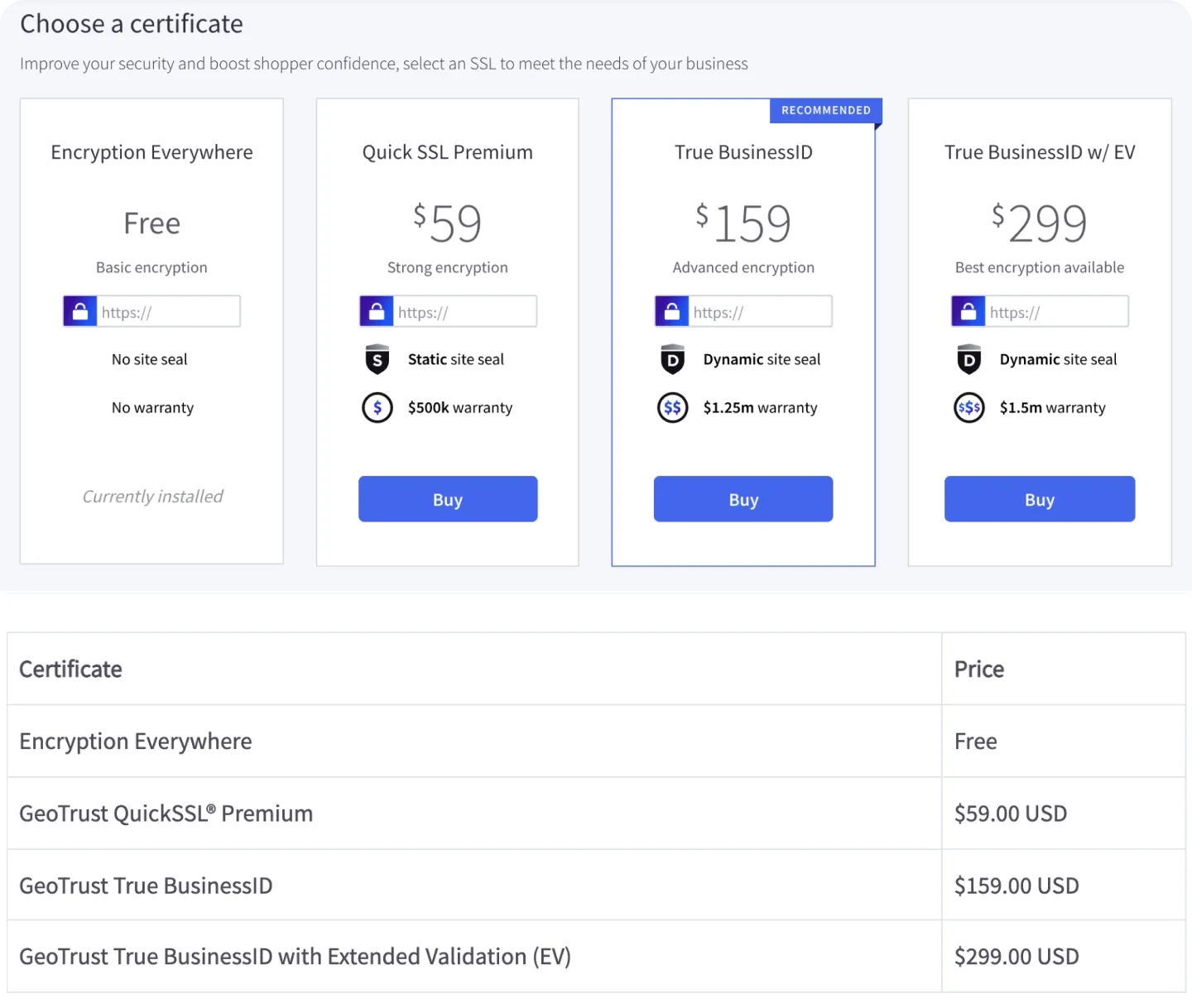The height and width of the screenshot is (1008, 1192).
Task: Click the $500k warranty dollar icon
Action: point(377,407)
